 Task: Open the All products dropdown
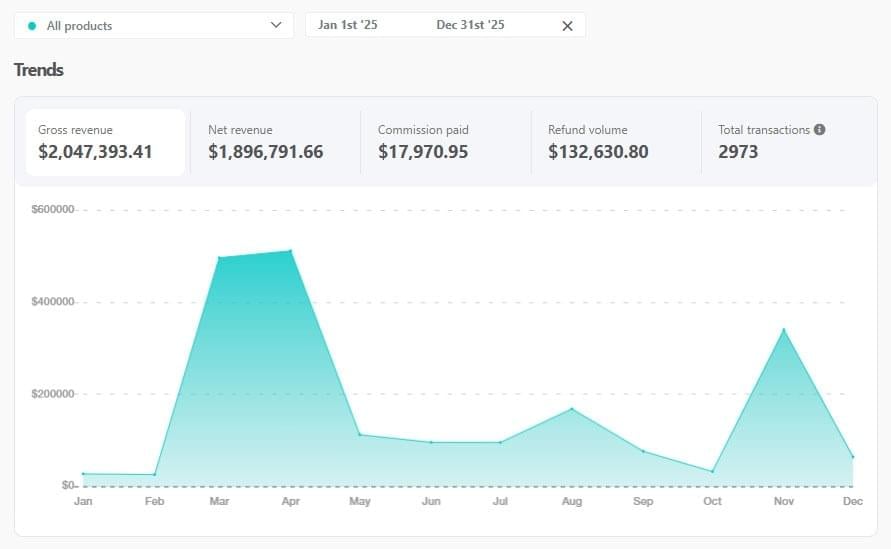click(x=153, y=26)
